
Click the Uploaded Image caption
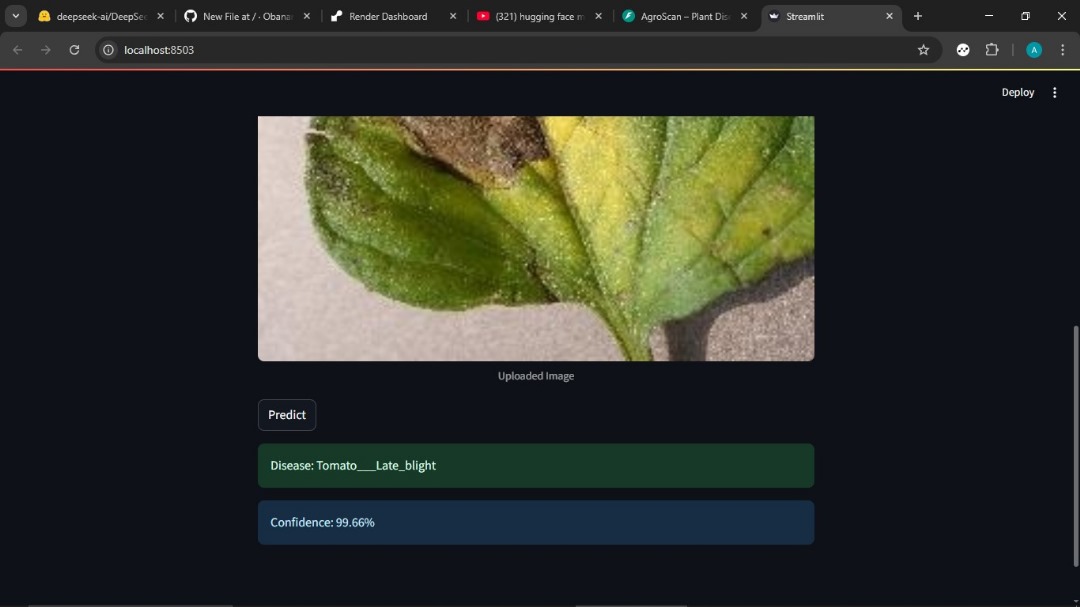point(536,375)
